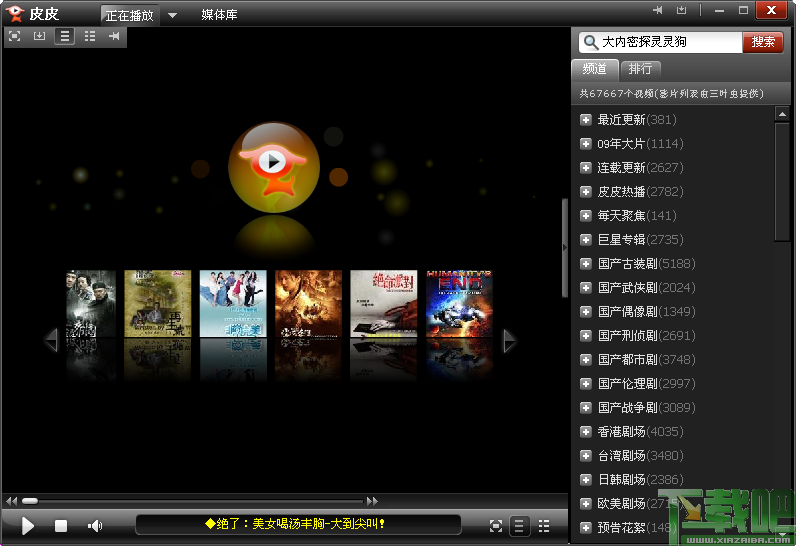Click the 国产战争剧 label
This screenshot has height=546, width=796.
[x=627, y=407]
